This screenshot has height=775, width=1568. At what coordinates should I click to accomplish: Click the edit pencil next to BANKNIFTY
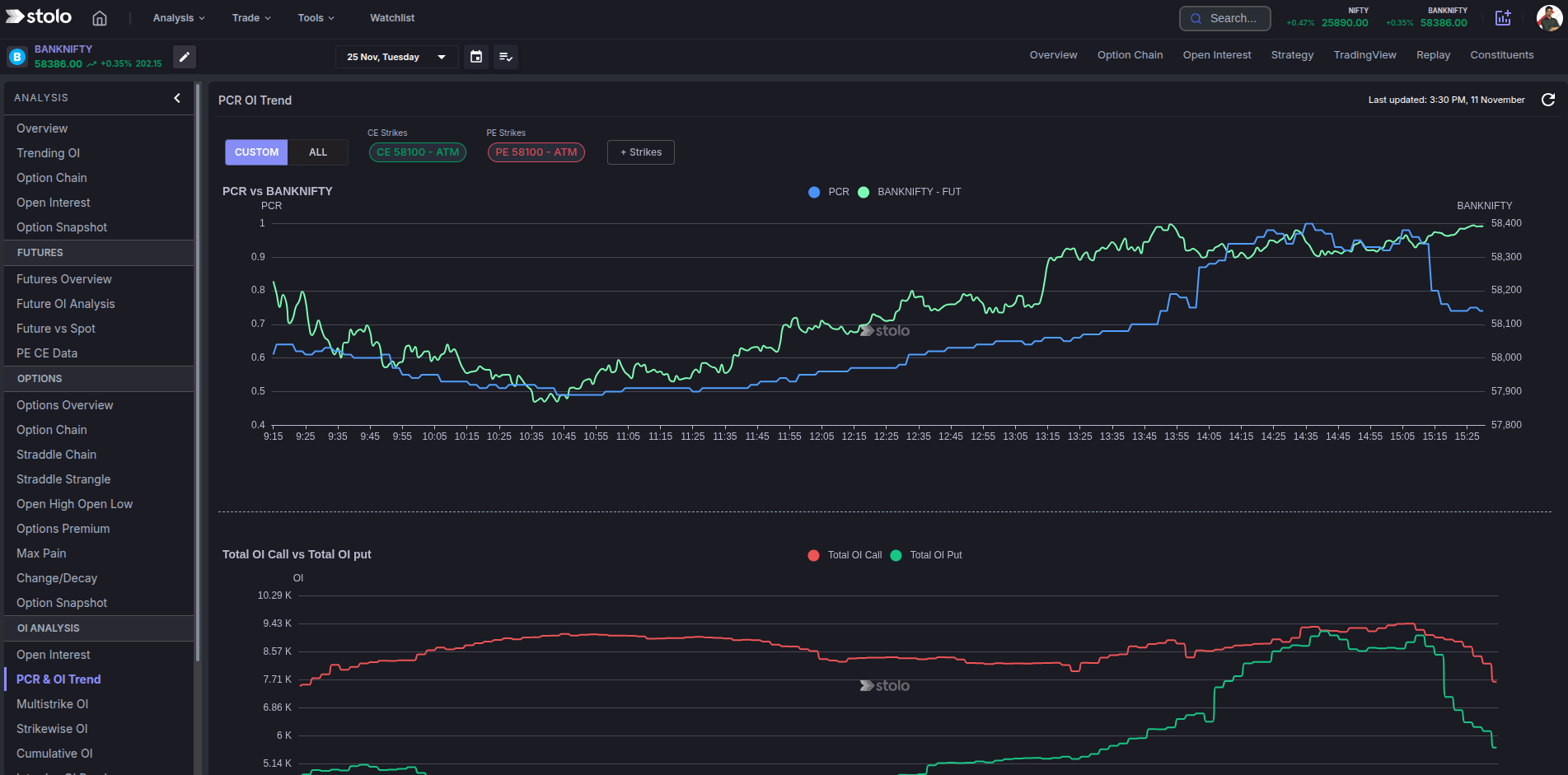pos(185,57)
